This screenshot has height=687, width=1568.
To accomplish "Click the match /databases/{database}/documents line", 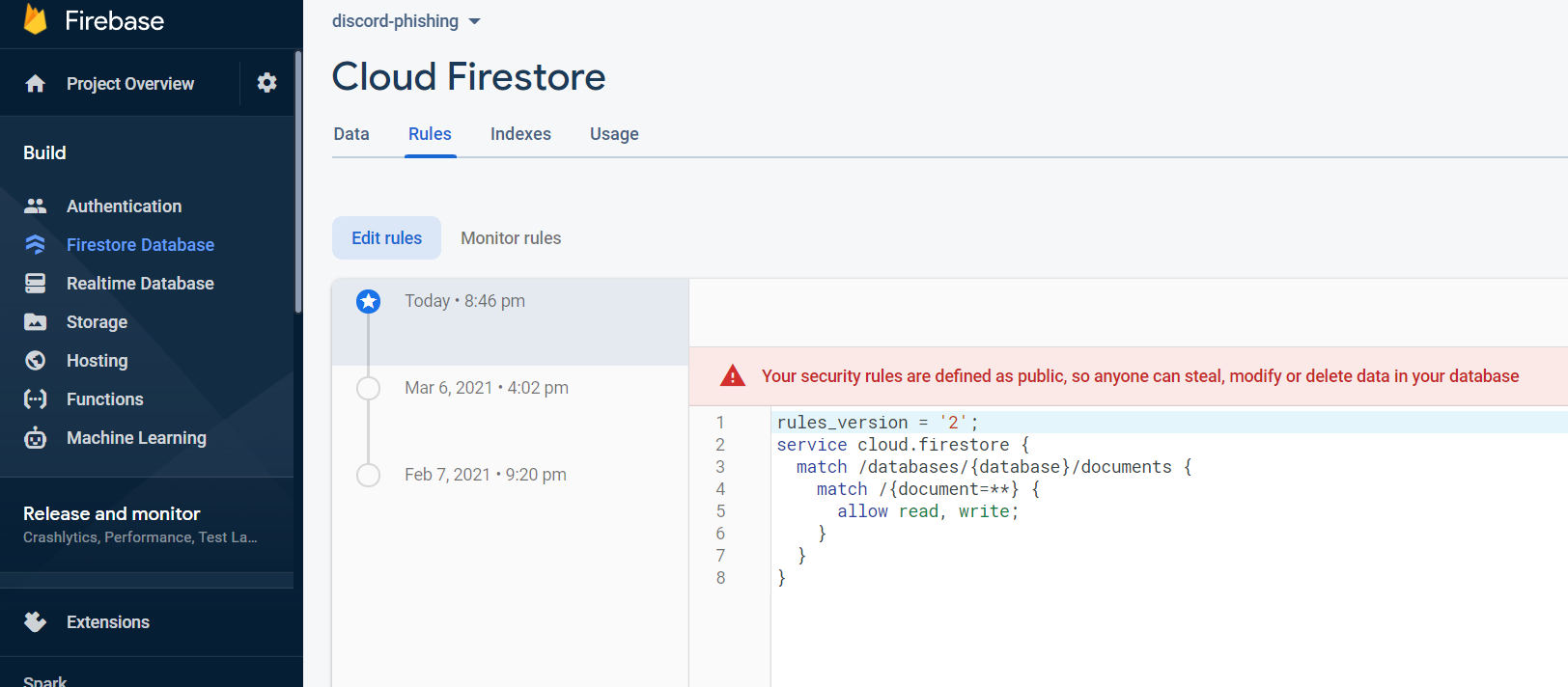I will click(994, 466).
